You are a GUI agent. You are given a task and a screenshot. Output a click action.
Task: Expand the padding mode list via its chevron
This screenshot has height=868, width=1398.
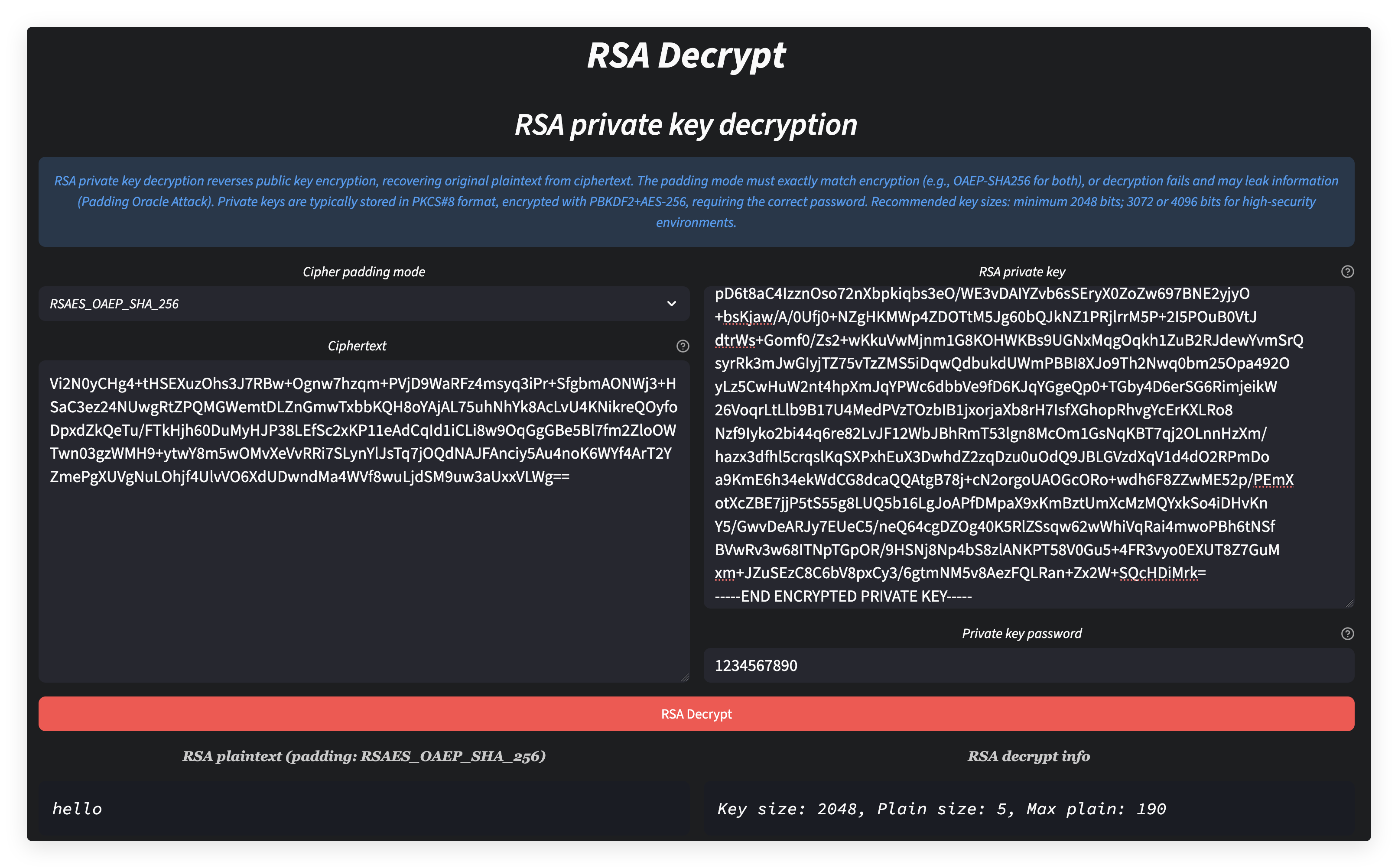click(671, 304)
